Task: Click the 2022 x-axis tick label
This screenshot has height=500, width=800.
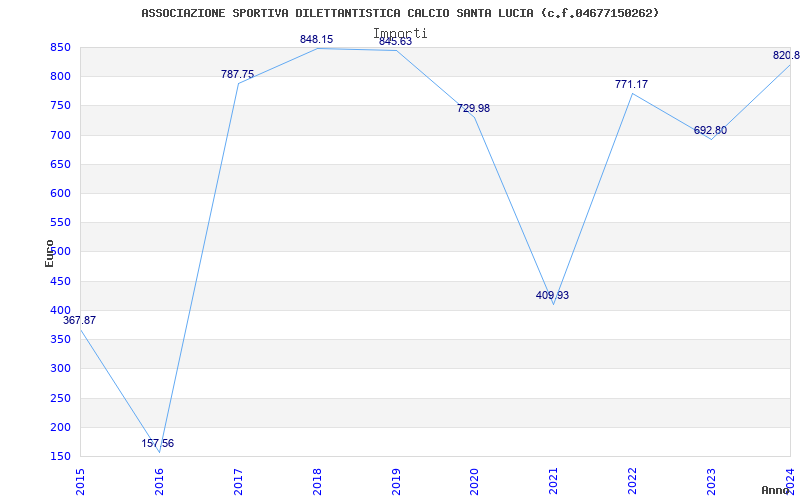Action: (x=633, y=482)
